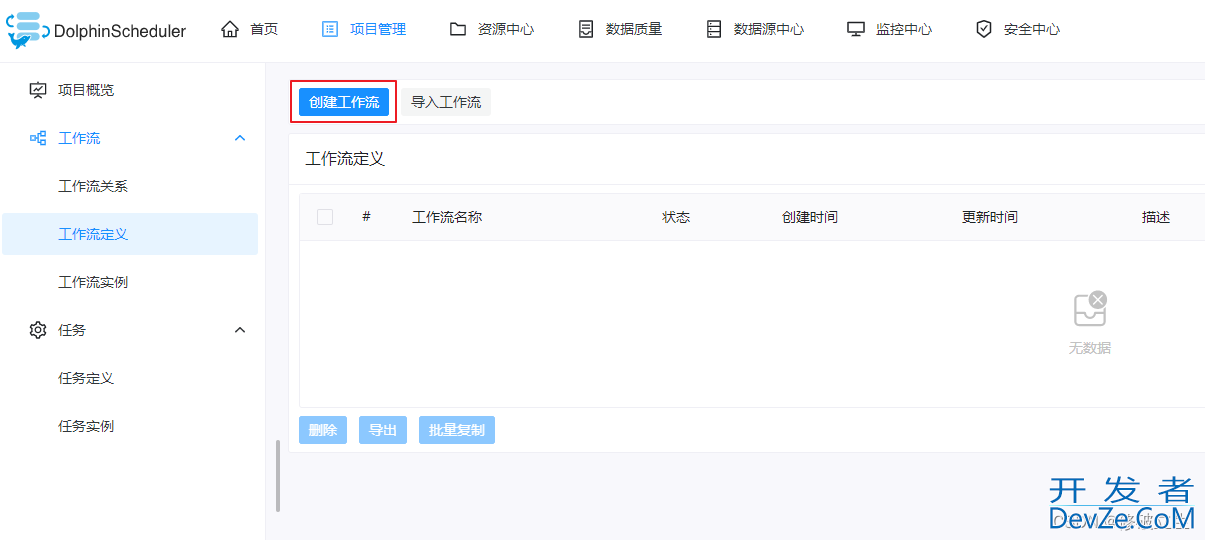Collapse the 工作流 sidebar group chevron
The height and width of the screenshot is (540, 1205).
240,138
